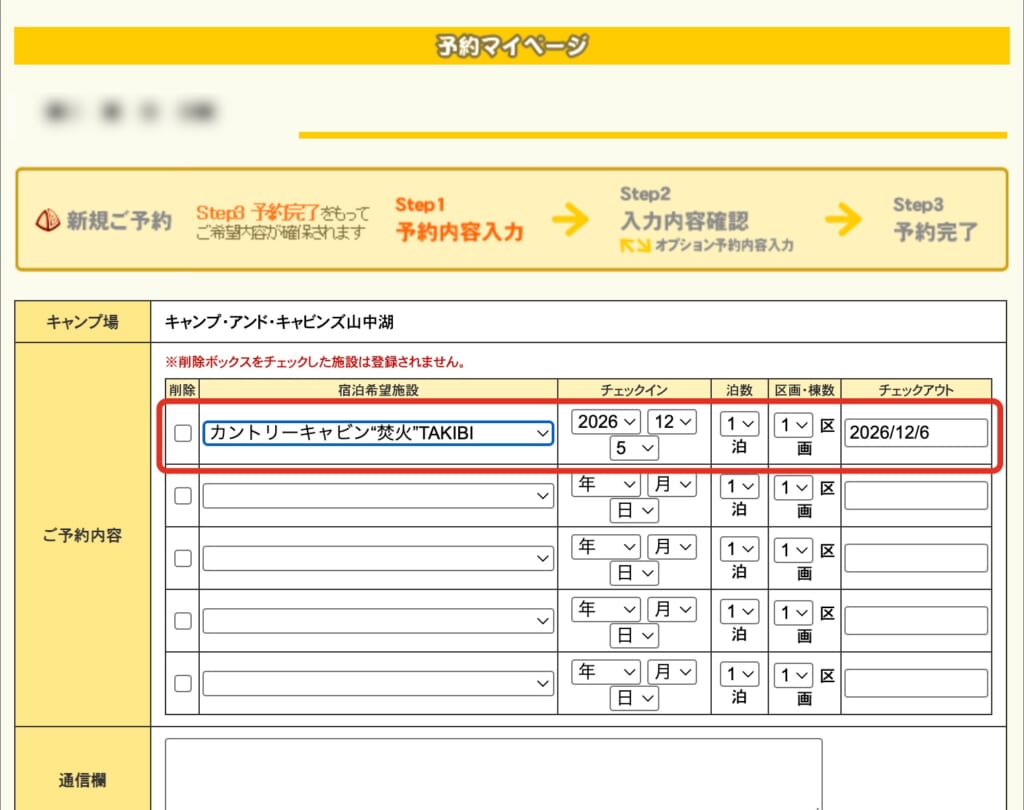Click the checkout field showing 2026/12/6
The image size is (1024, 810).
coord(916,433)
